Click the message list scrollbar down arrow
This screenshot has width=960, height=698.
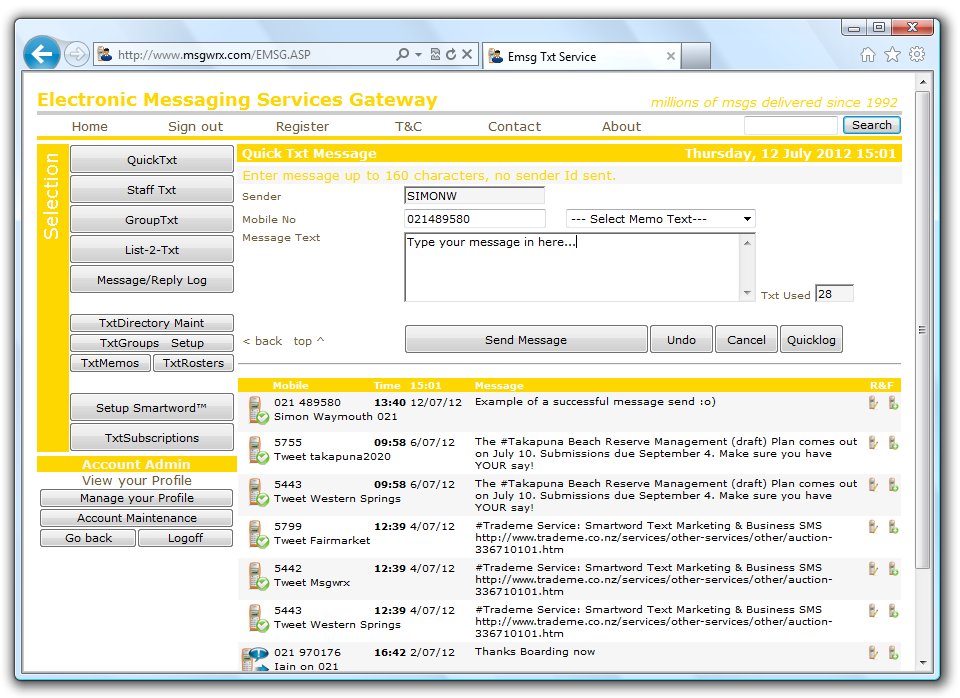921,662
